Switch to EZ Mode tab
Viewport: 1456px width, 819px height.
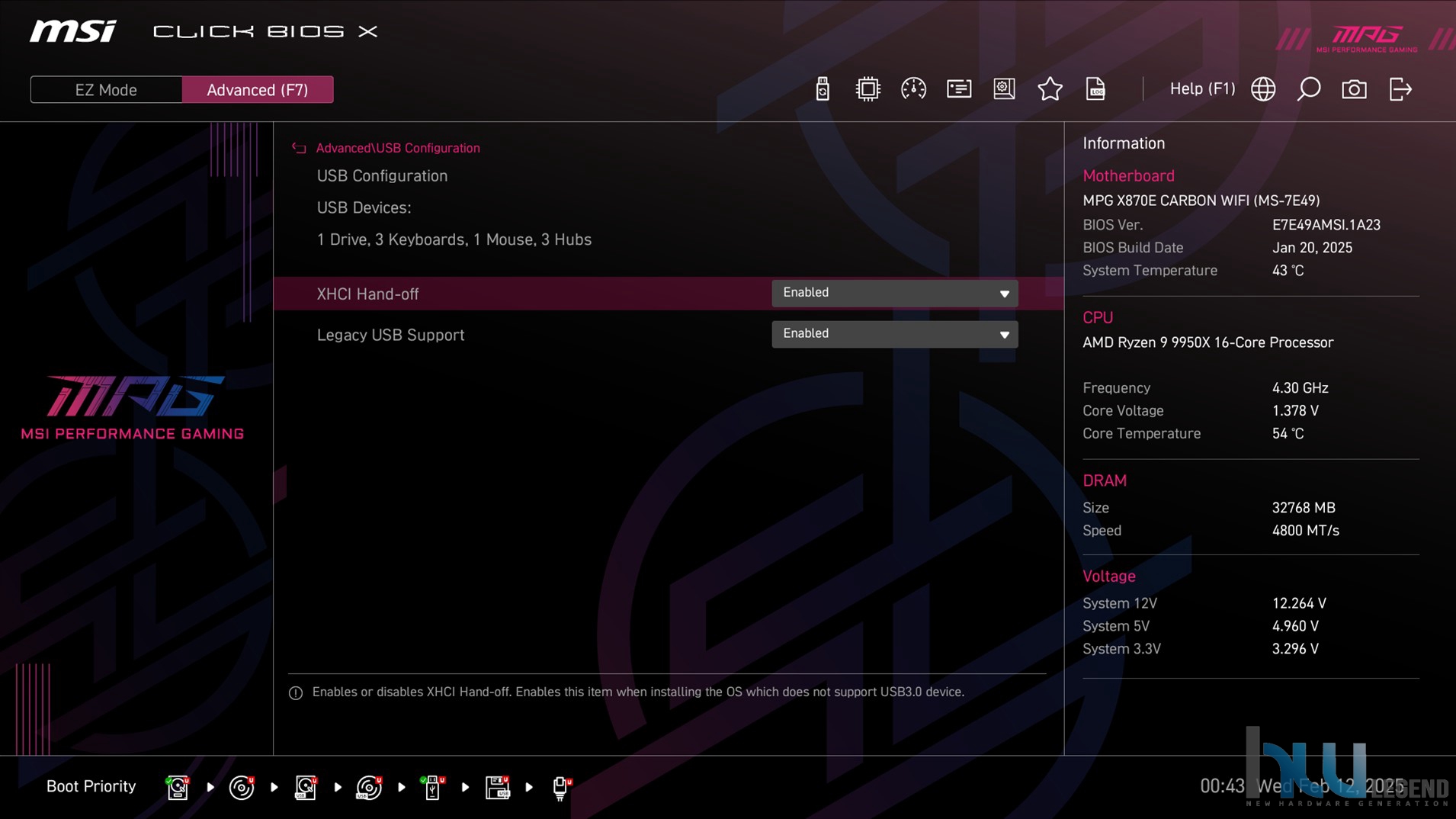[106, 90]
